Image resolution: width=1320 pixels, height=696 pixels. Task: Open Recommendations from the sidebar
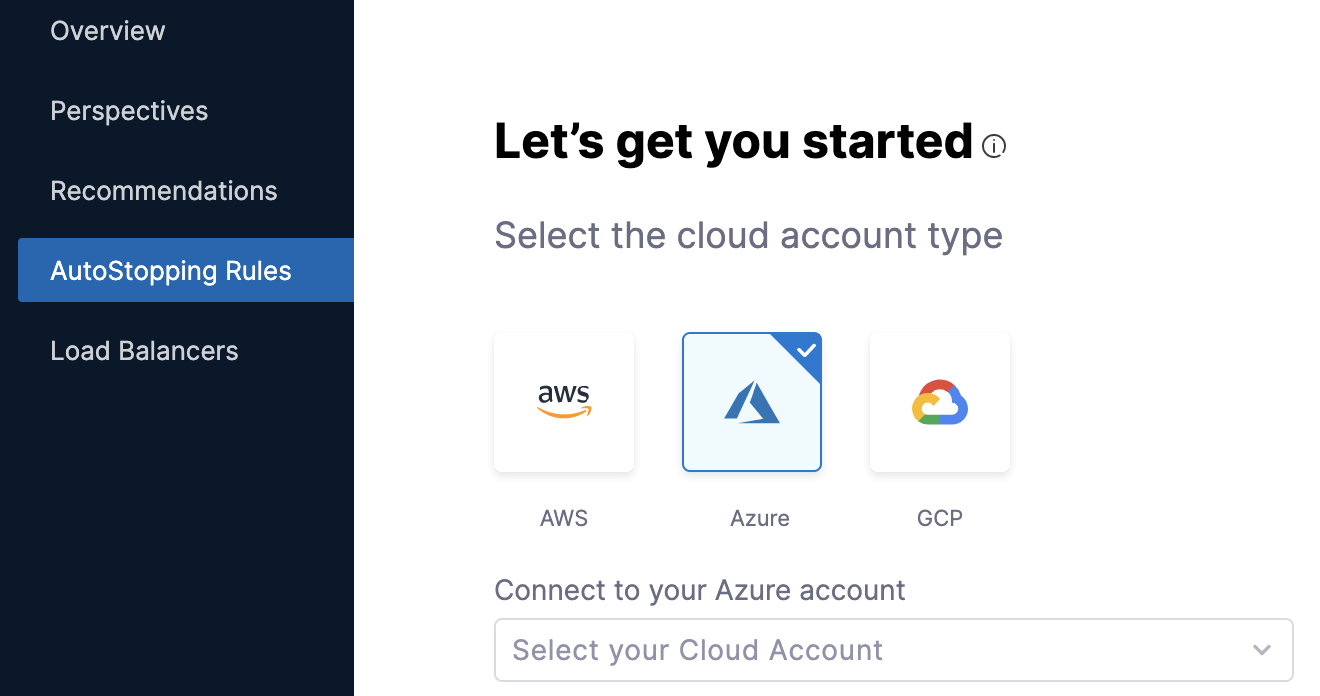[164, 191]
